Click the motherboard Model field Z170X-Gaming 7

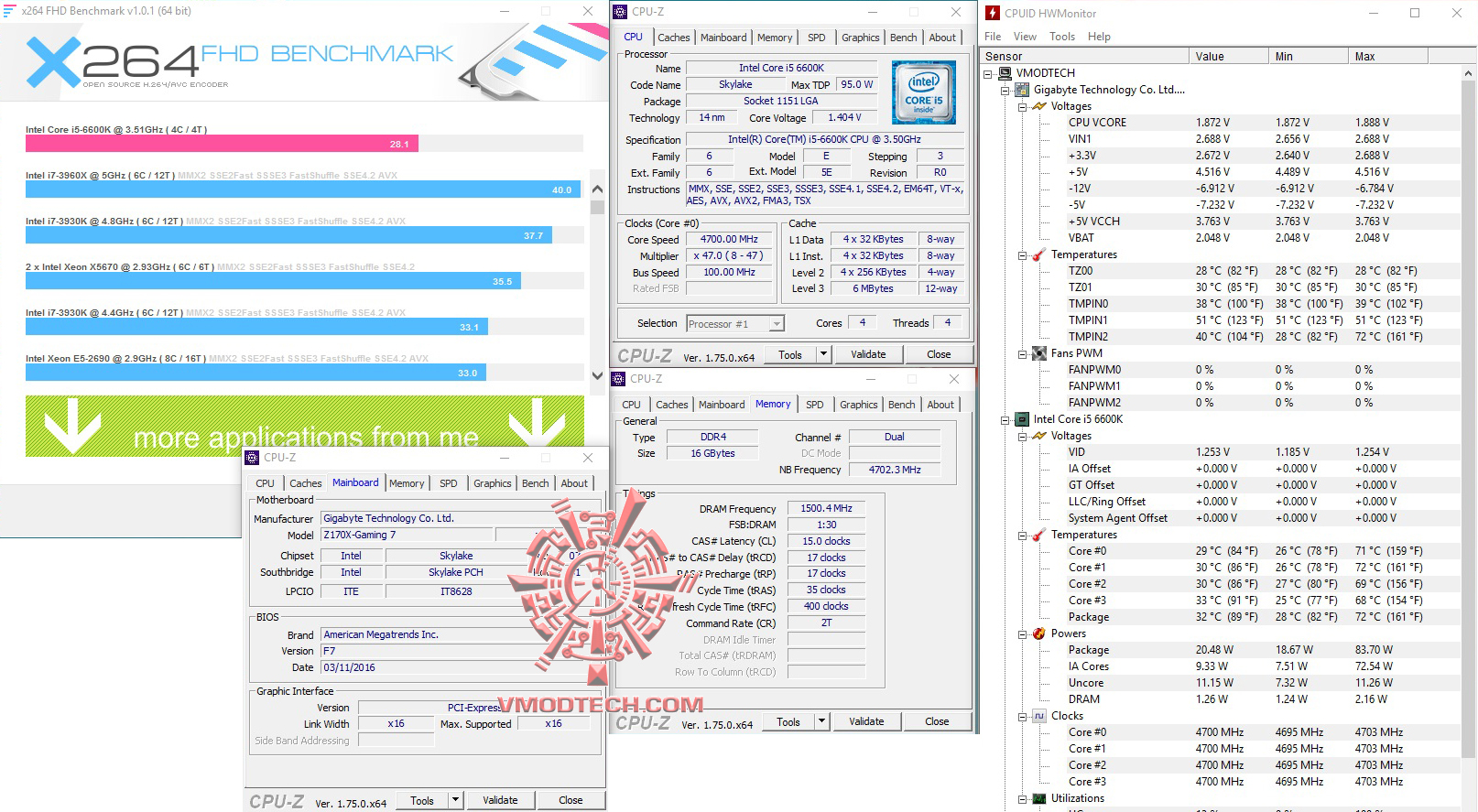coord(407,535)
